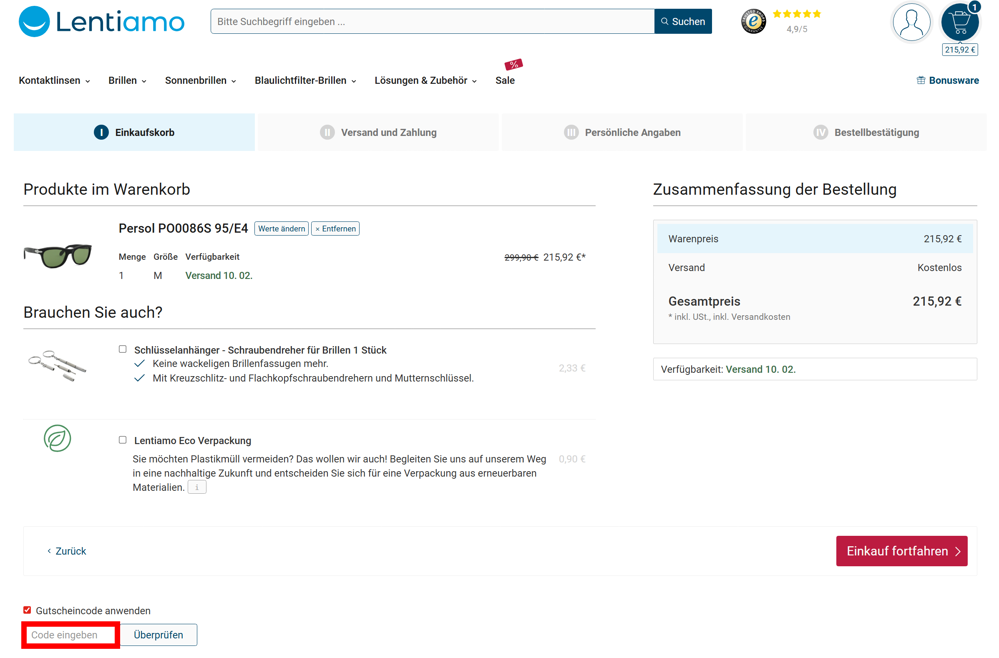The width and height of the screenshot is (999, 658).
Task: Open the shopping cart icon
Action: coord(959,22)
